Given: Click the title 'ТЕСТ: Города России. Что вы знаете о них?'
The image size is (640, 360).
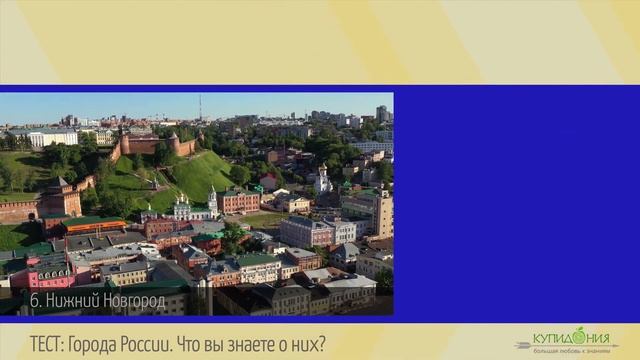Looking at the screenshot, I should [x=178, y=344].
